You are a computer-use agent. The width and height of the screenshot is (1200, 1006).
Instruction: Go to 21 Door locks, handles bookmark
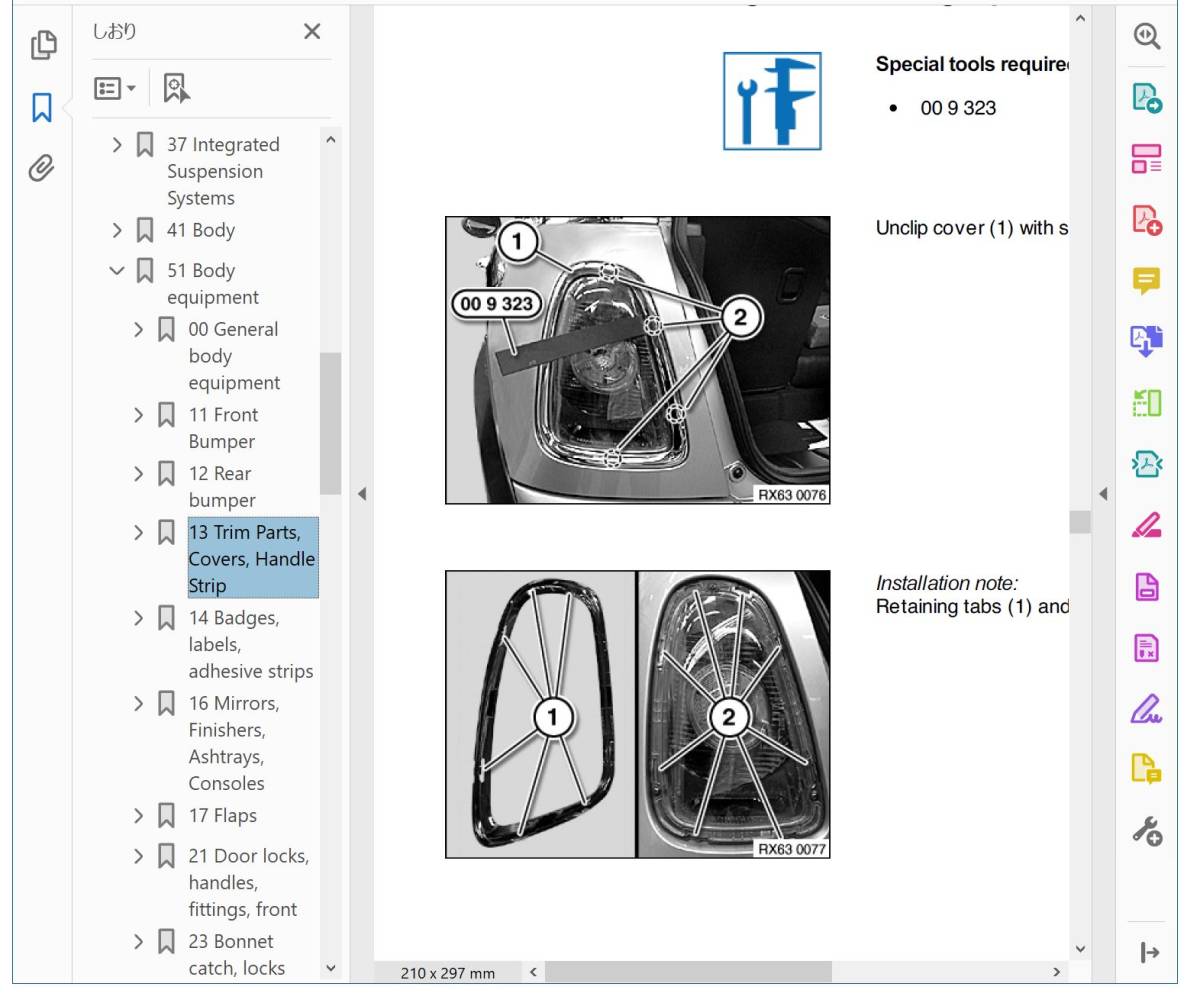[249, 882]
